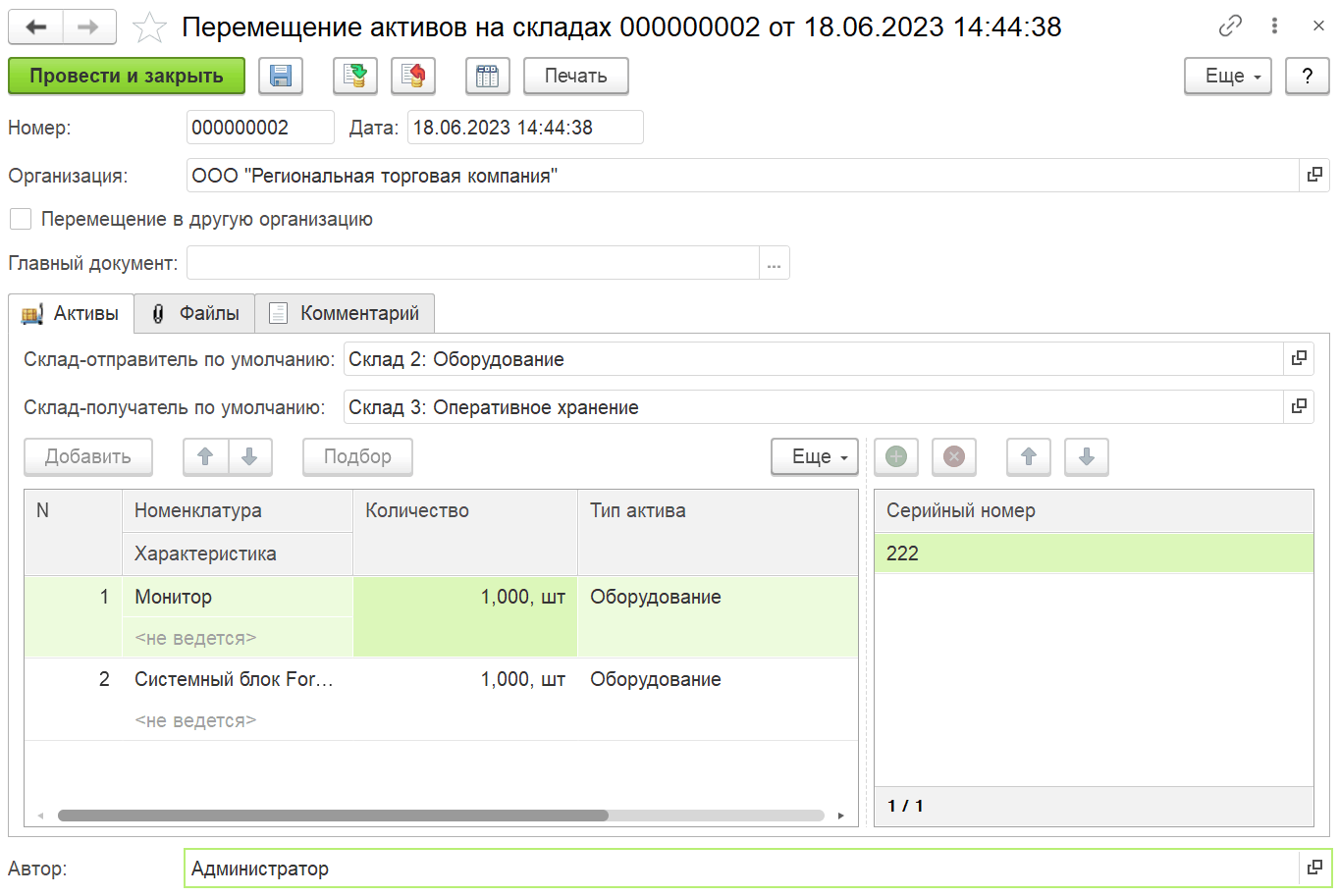The image size is (1339, 896).
Task: Save the document with the floppy disk icon
Action: pos(281,76)
